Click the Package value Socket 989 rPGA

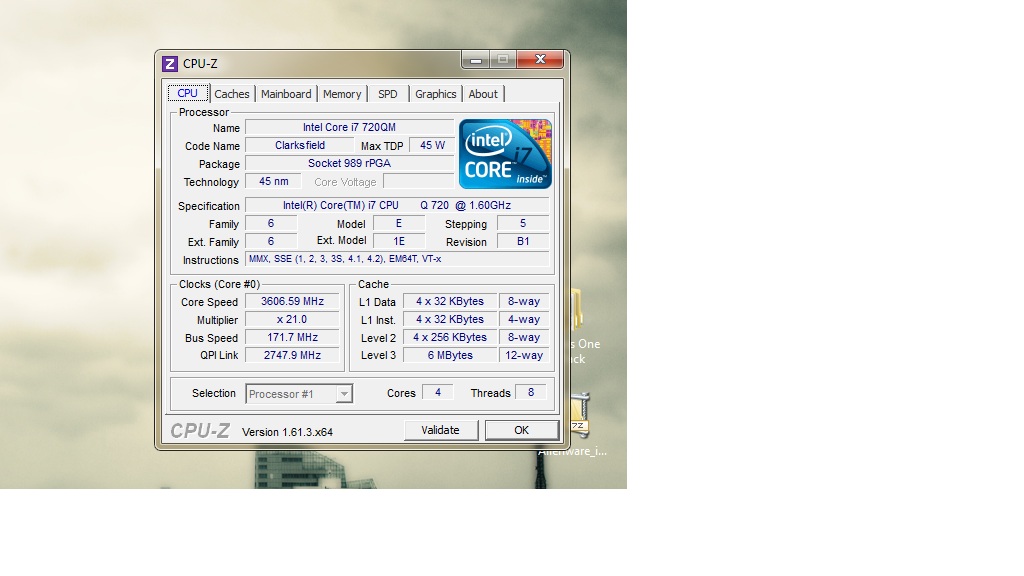click(349, 163)
